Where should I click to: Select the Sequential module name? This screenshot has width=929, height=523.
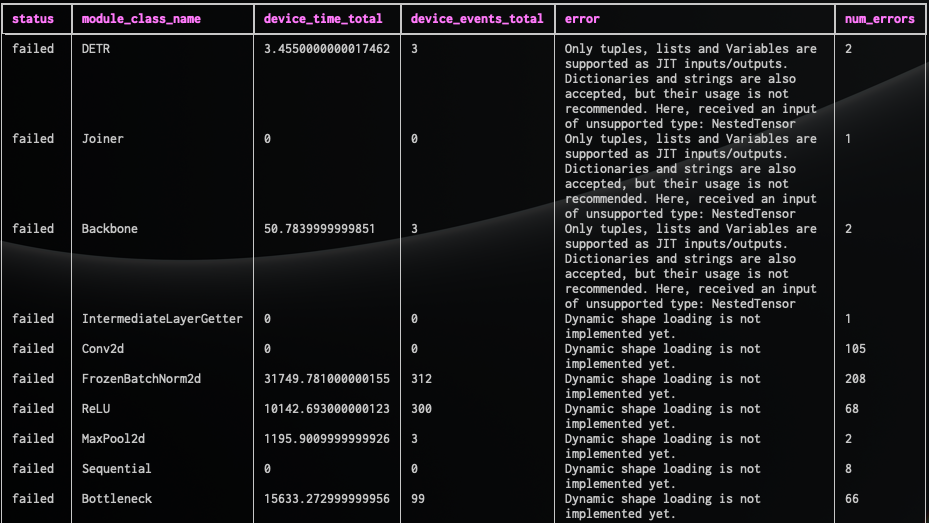click(117, 469)
